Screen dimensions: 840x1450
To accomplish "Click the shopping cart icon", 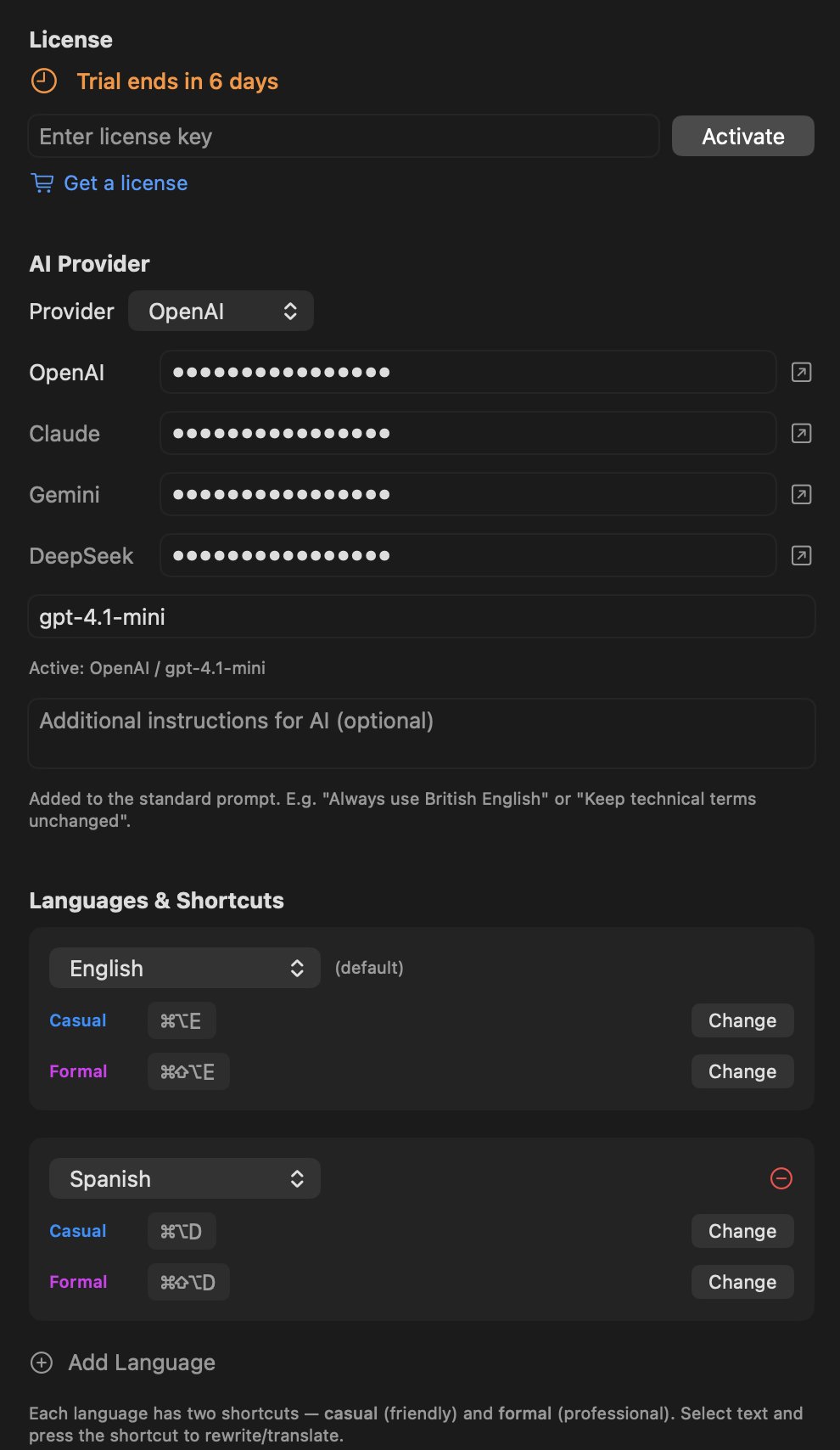I will point(42,183).
